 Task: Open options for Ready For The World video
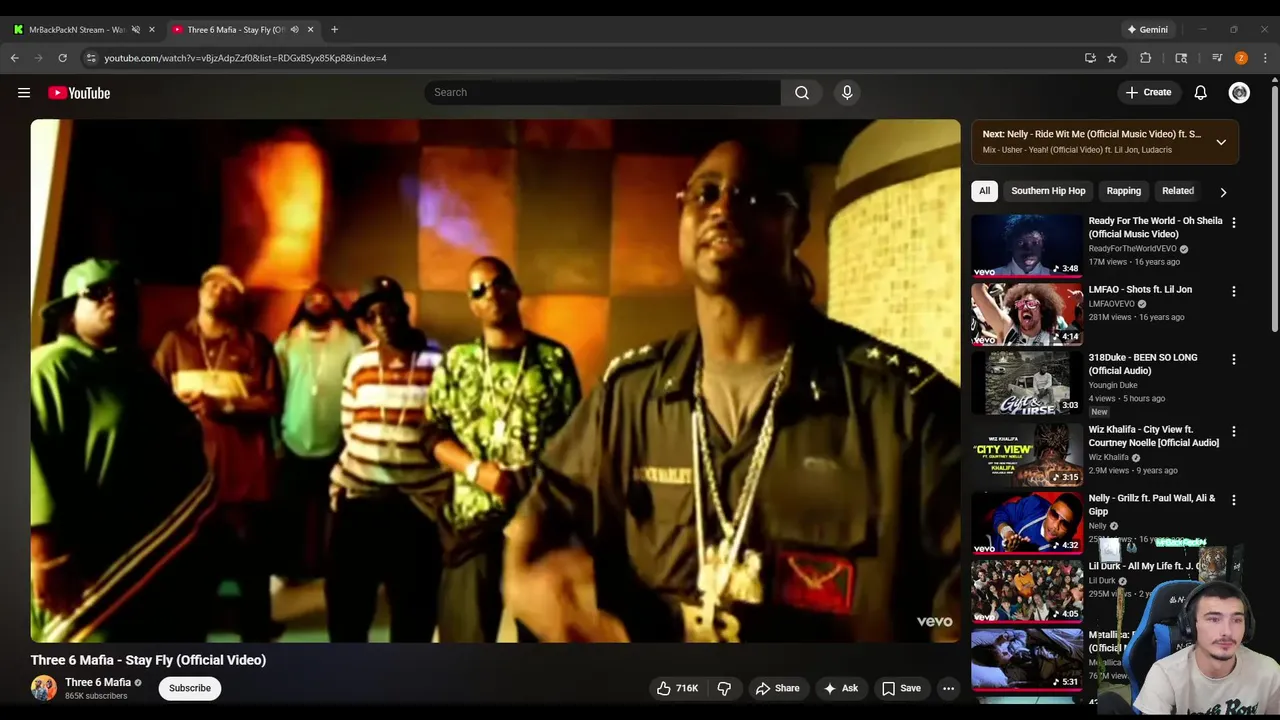(1233, 222)
